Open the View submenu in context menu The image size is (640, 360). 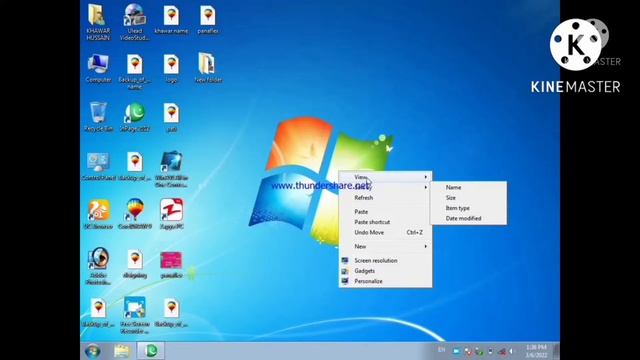coord(385,177)
